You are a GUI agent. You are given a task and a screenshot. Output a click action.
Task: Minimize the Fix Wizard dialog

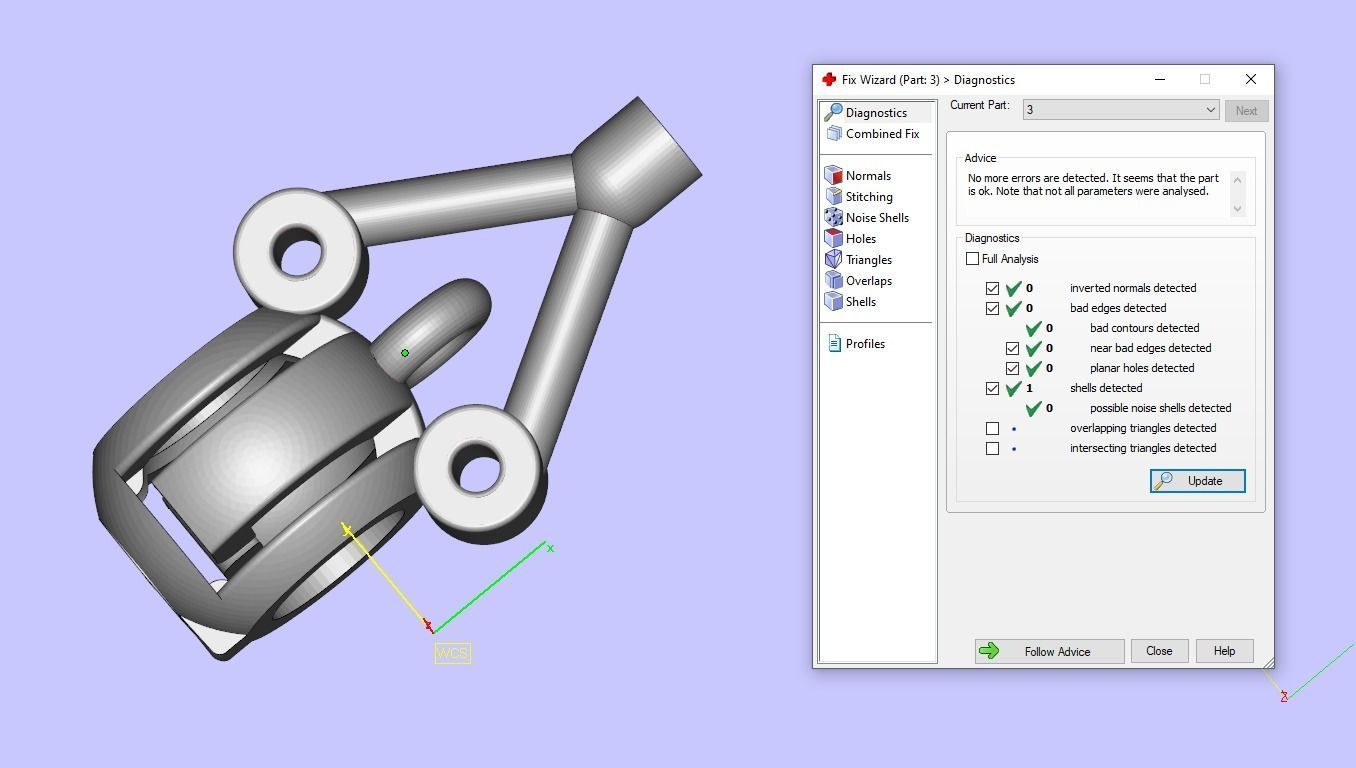click(1159, 79)
